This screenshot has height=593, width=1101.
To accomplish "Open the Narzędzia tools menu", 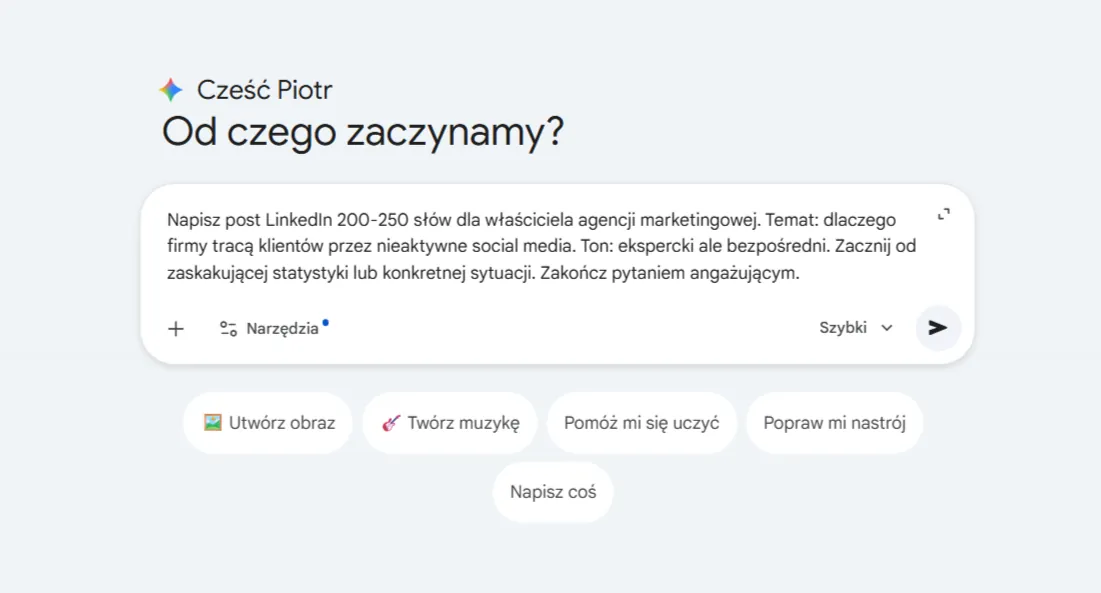I will coord(281,328).
